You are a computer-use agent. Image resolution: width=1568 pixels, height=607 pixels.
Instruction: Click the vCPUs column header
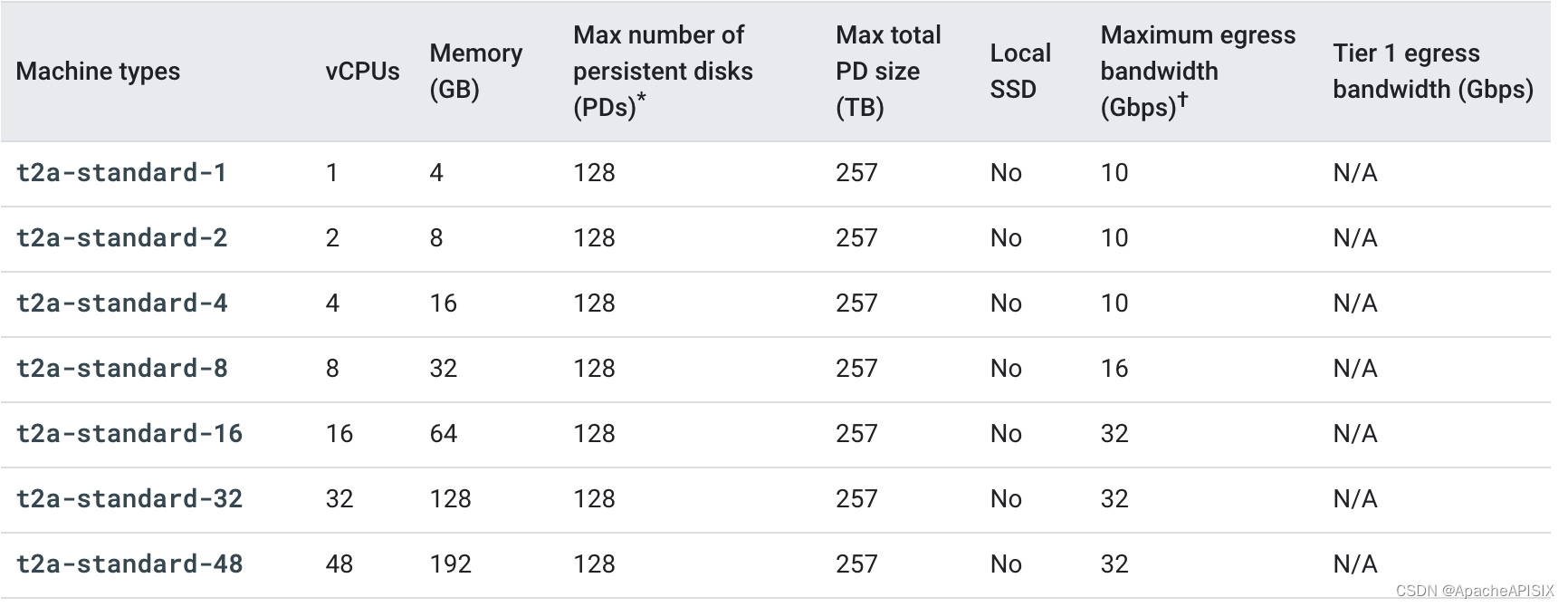tap(362, 71)
